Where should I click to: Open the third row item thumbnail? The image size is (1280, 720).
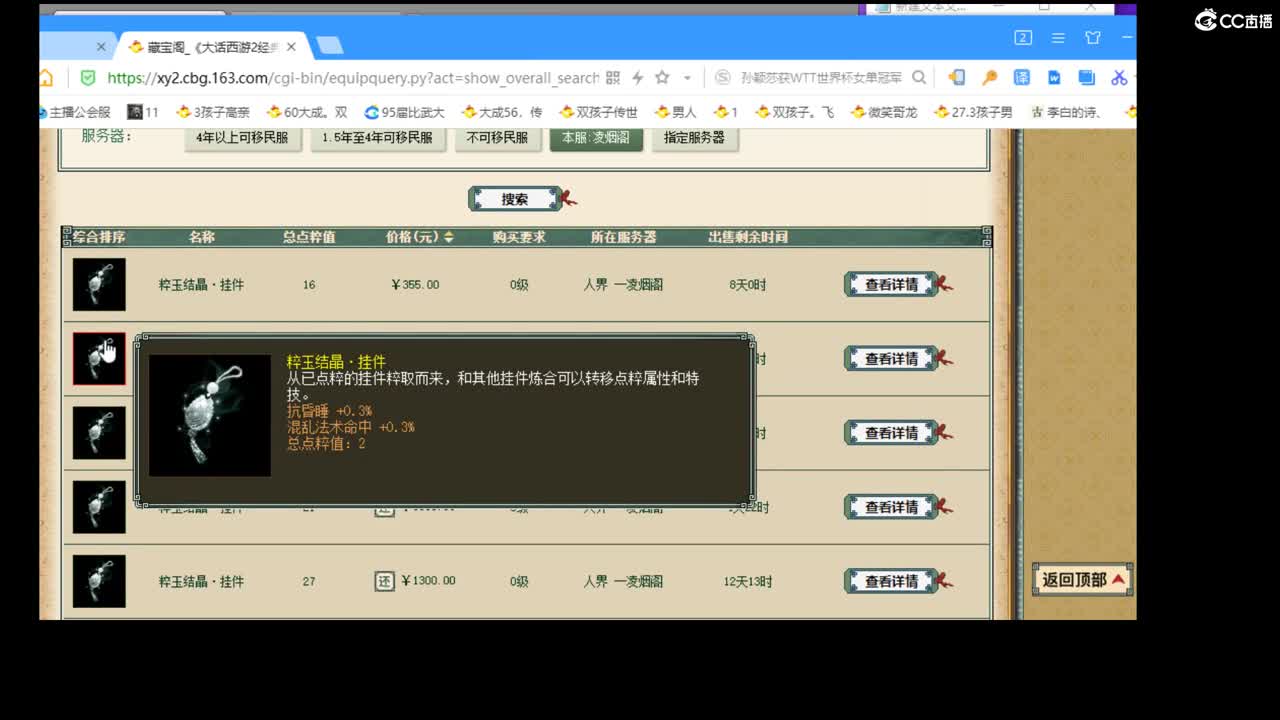pos(99,433)
